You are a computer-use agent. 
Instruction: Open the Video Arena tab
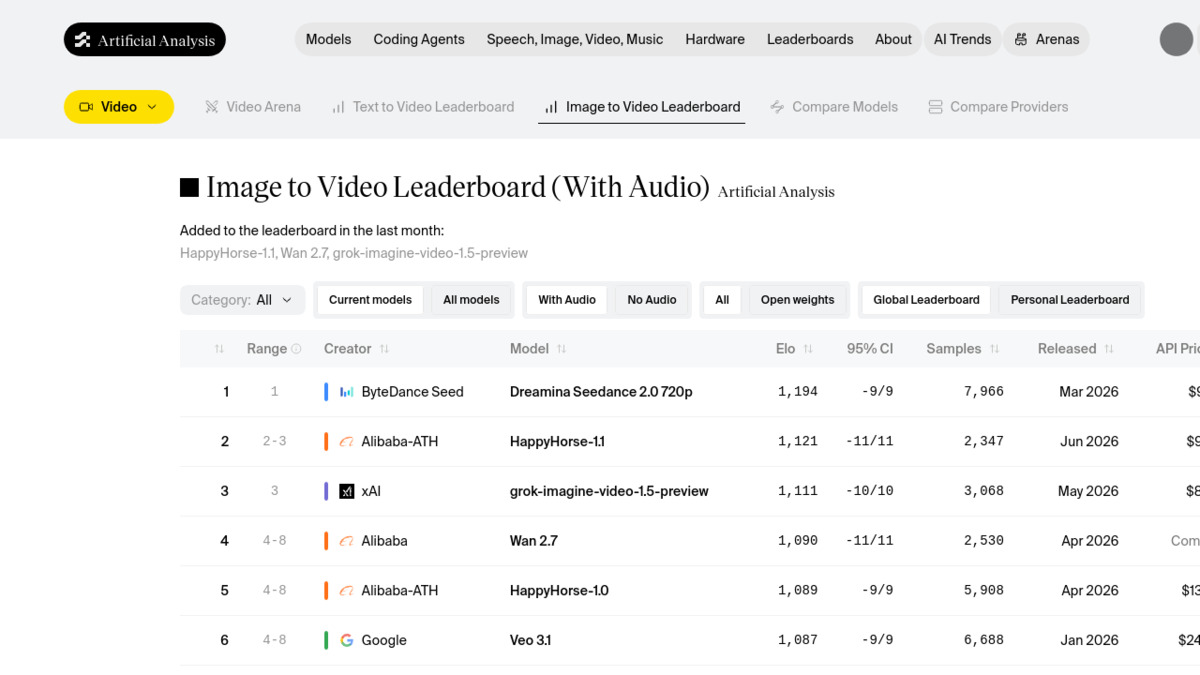pyautogui.click(x=252, y=107)
